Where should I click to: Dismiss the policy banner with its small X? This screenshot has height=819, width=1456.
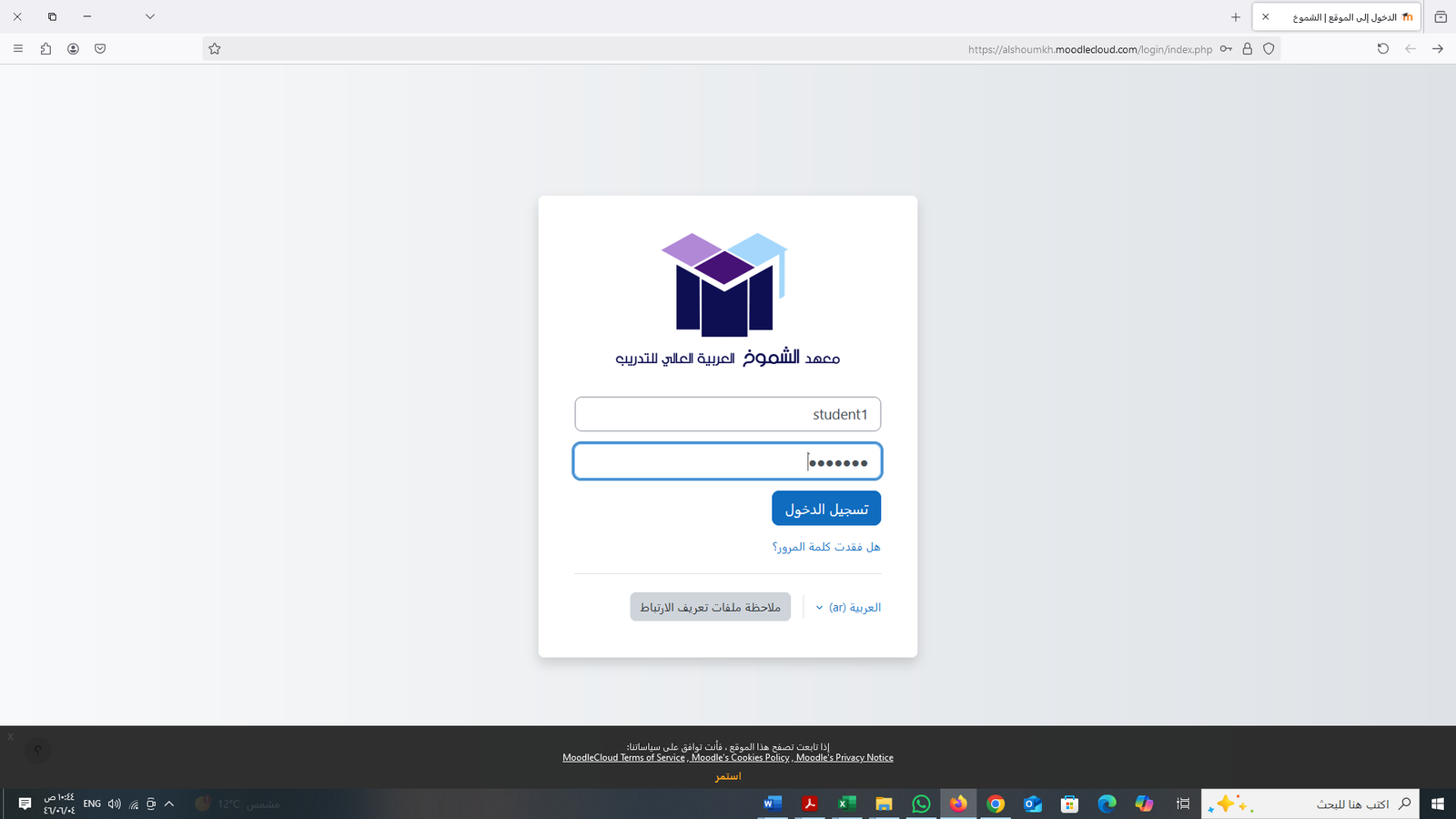[10, 736]
